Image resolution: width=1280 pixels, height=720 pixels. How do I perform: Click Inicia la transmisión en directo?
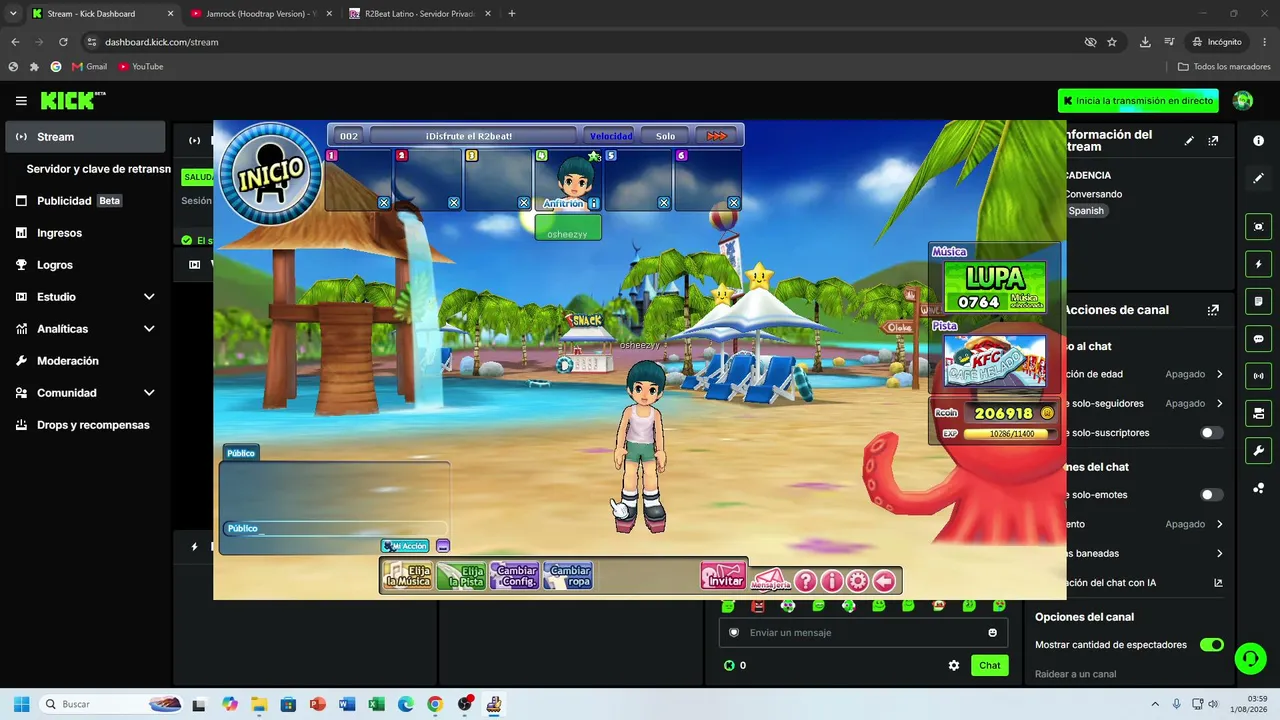click(x=1138, y=101)
